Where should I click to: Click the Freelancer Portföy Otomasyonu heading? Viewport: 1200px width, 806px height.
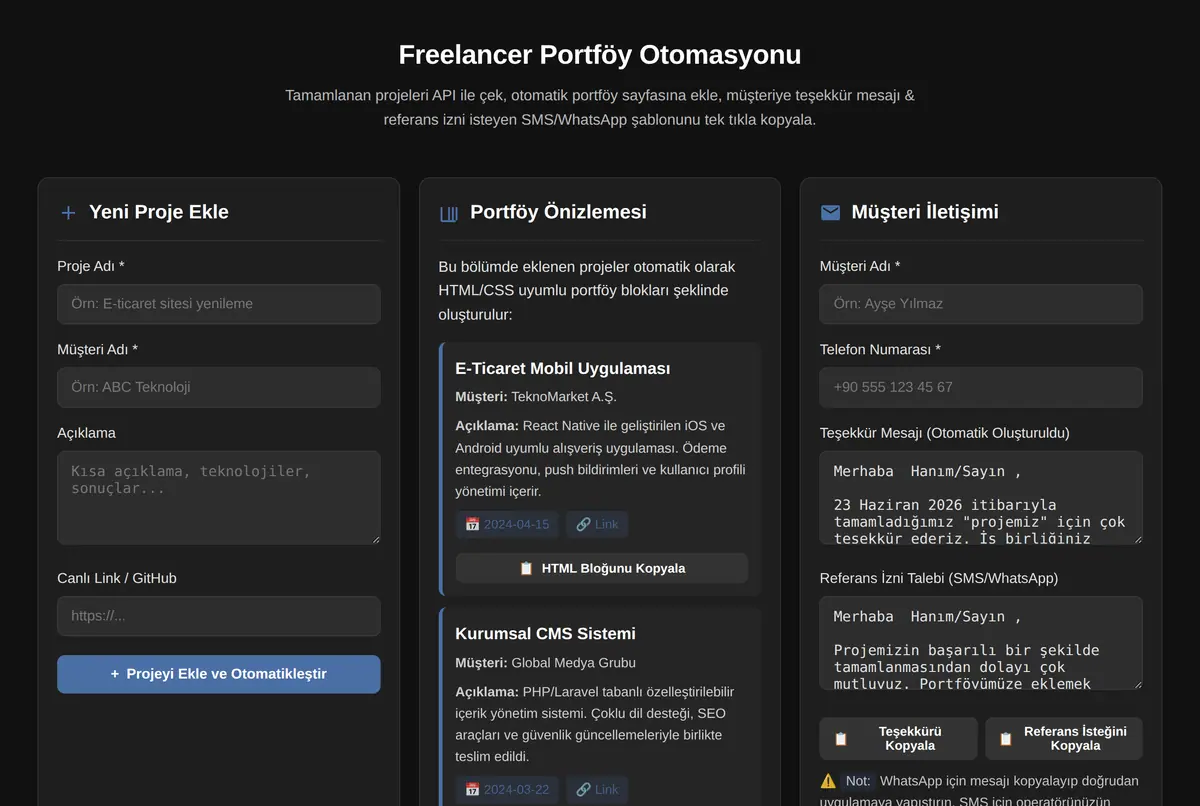pos(600,54)
